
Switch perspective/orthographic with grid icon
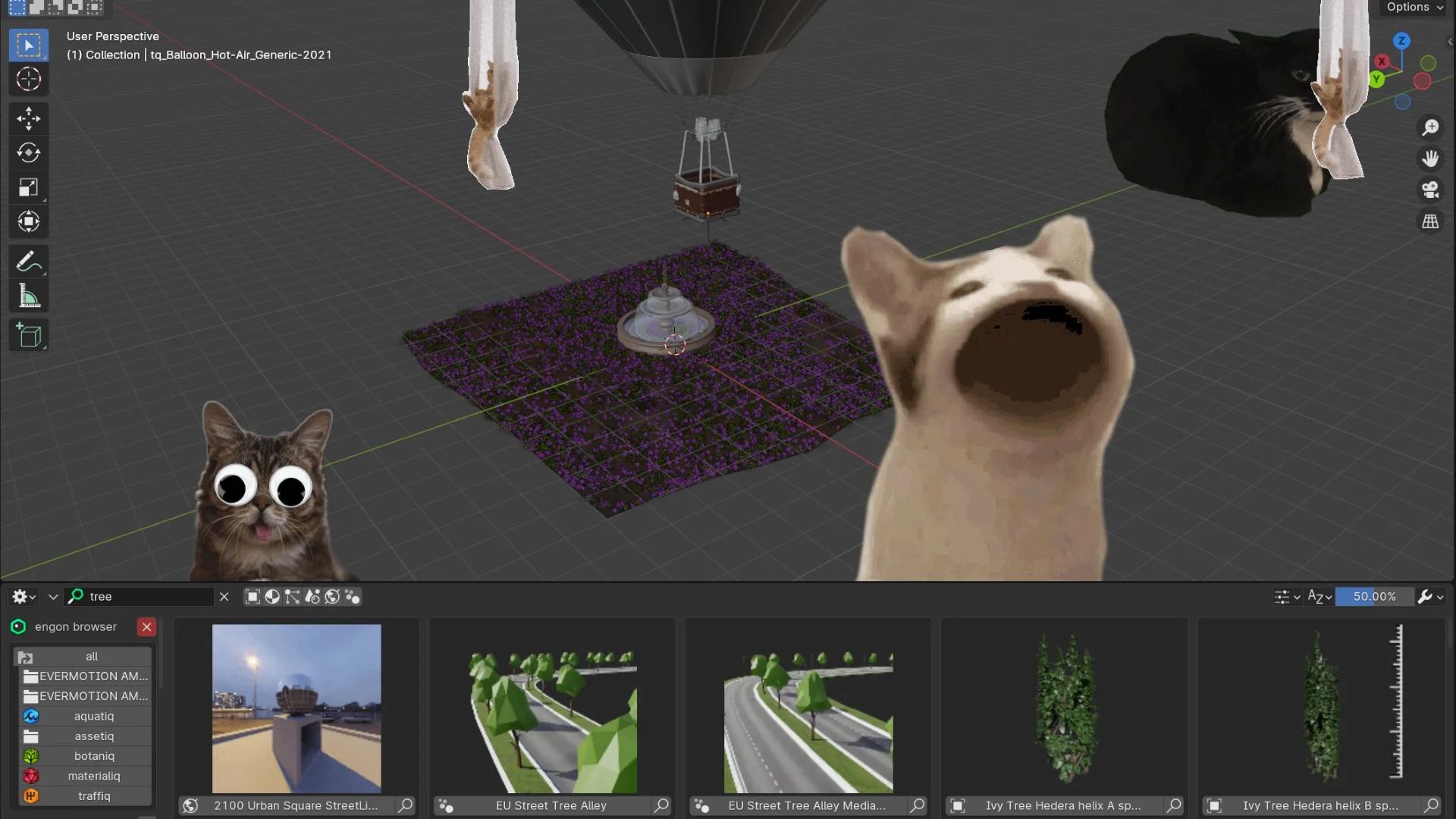(1430, 221)
